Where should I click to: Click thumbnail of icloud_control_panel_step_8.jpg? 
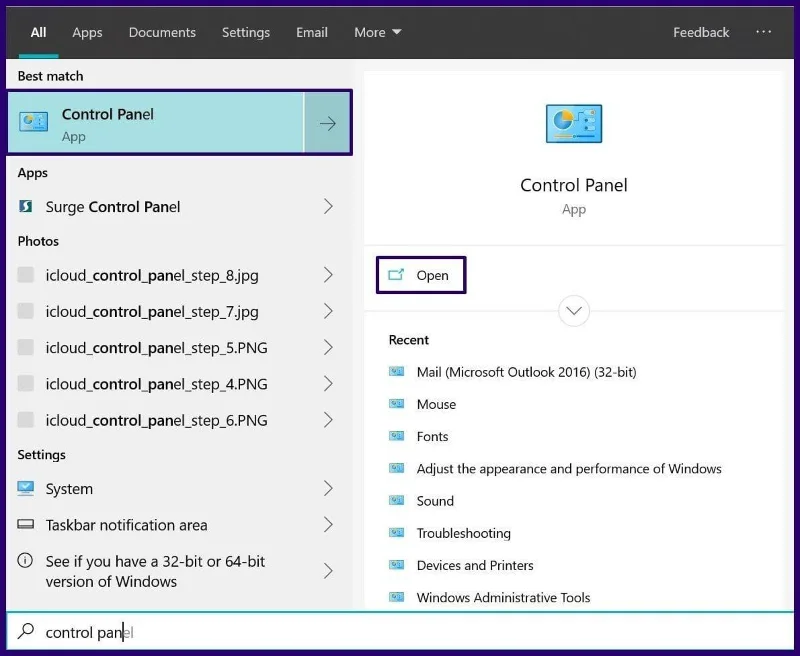[26, 274]
